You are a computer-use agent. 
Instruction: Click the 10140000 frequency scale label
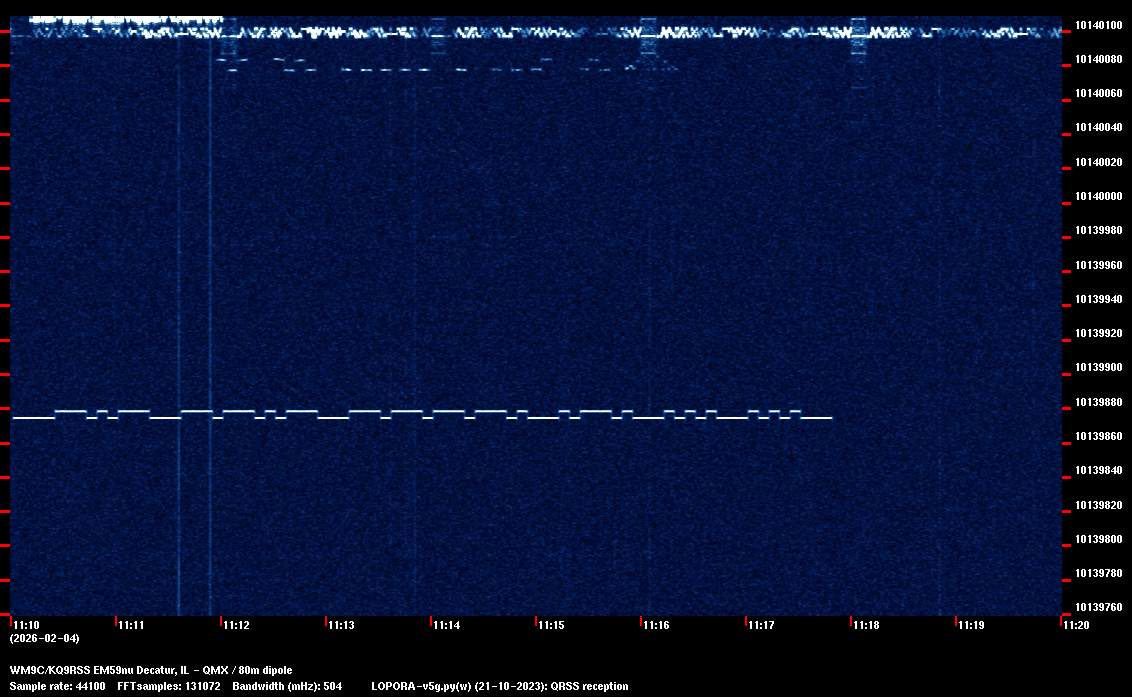click(x=1097, y=196)
